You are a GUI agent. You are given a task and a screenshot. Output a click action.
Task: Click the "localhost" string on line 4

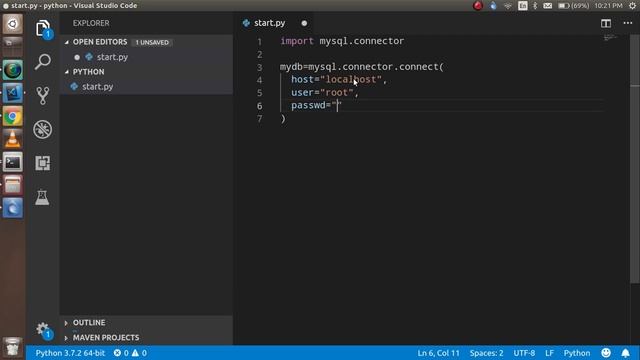pyautogui.click(x=351, y=80)
